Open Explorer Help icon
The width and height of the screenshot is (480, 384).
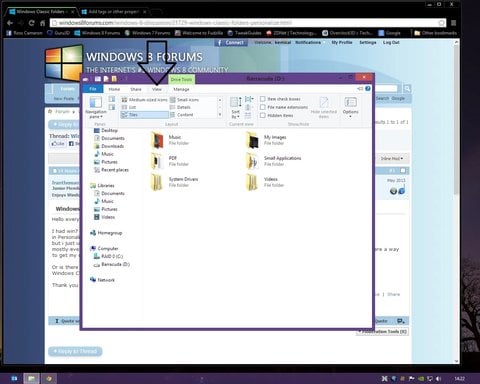coord(368,89)
